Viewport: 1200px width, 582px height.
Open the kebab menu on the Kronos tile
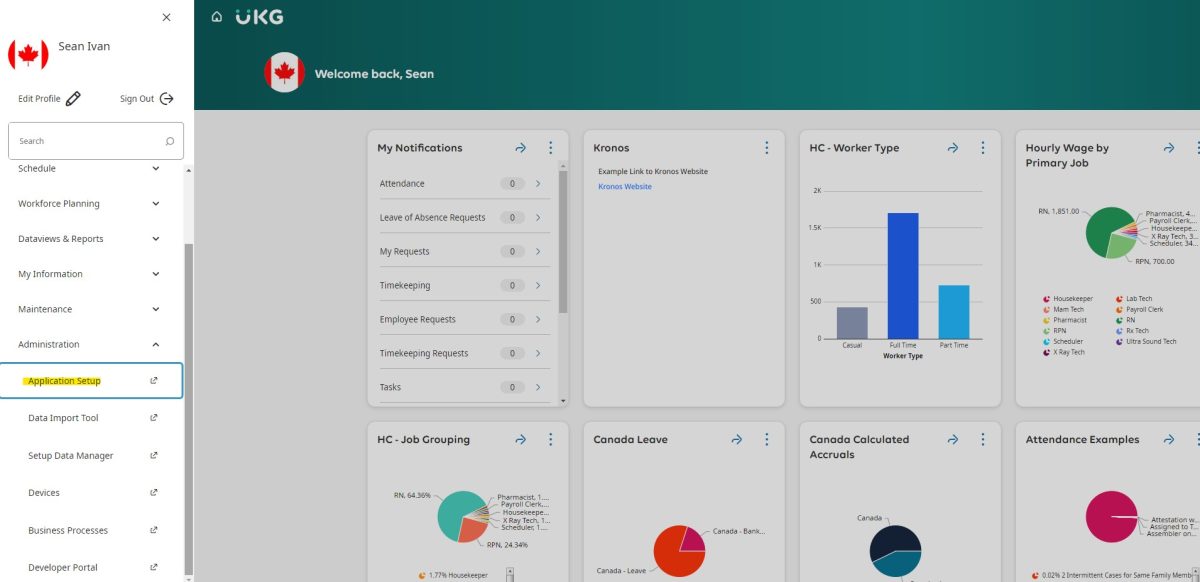click(x=766, y=147)
